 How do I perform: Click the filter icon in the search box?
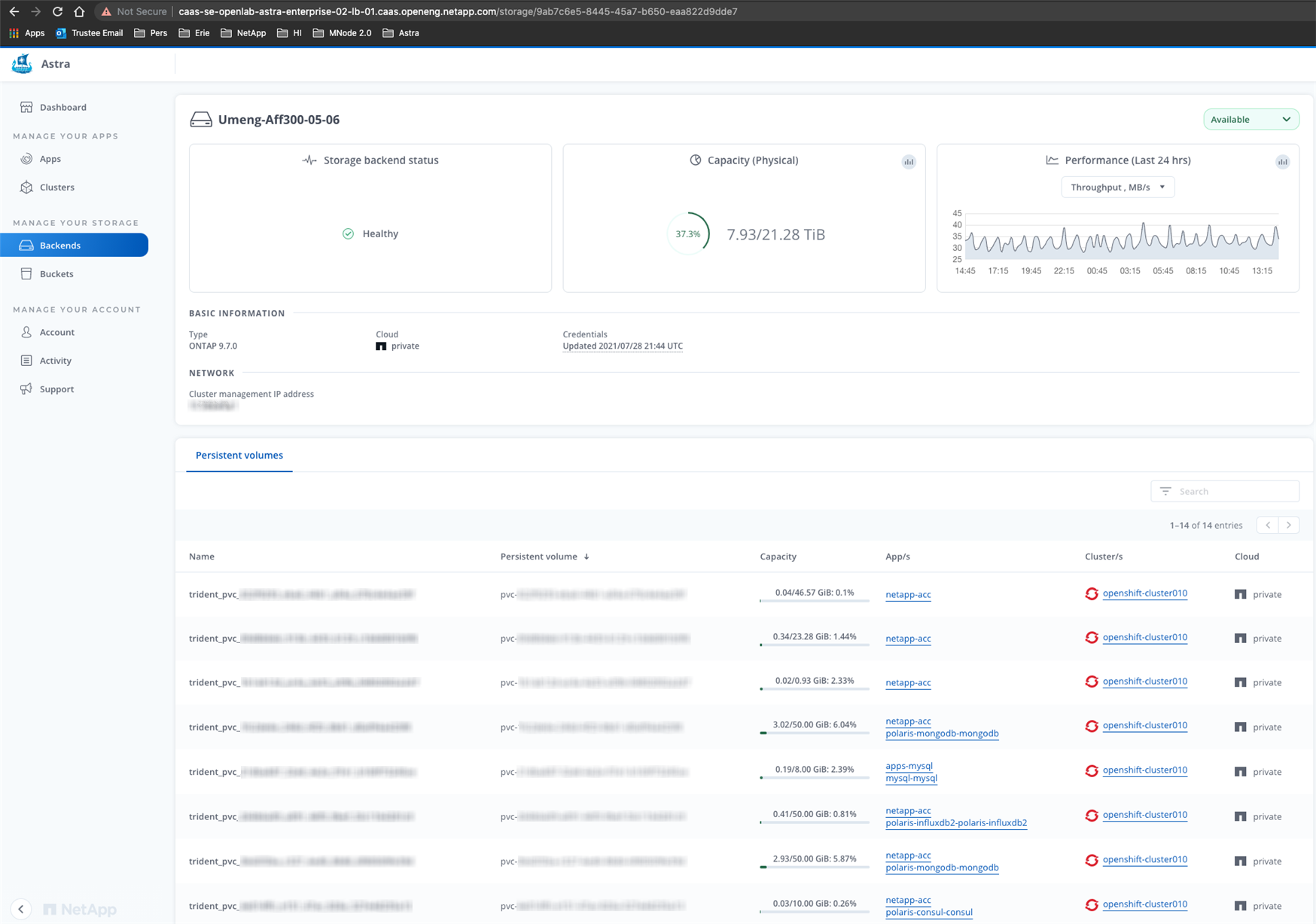(x=1165, y=491)
